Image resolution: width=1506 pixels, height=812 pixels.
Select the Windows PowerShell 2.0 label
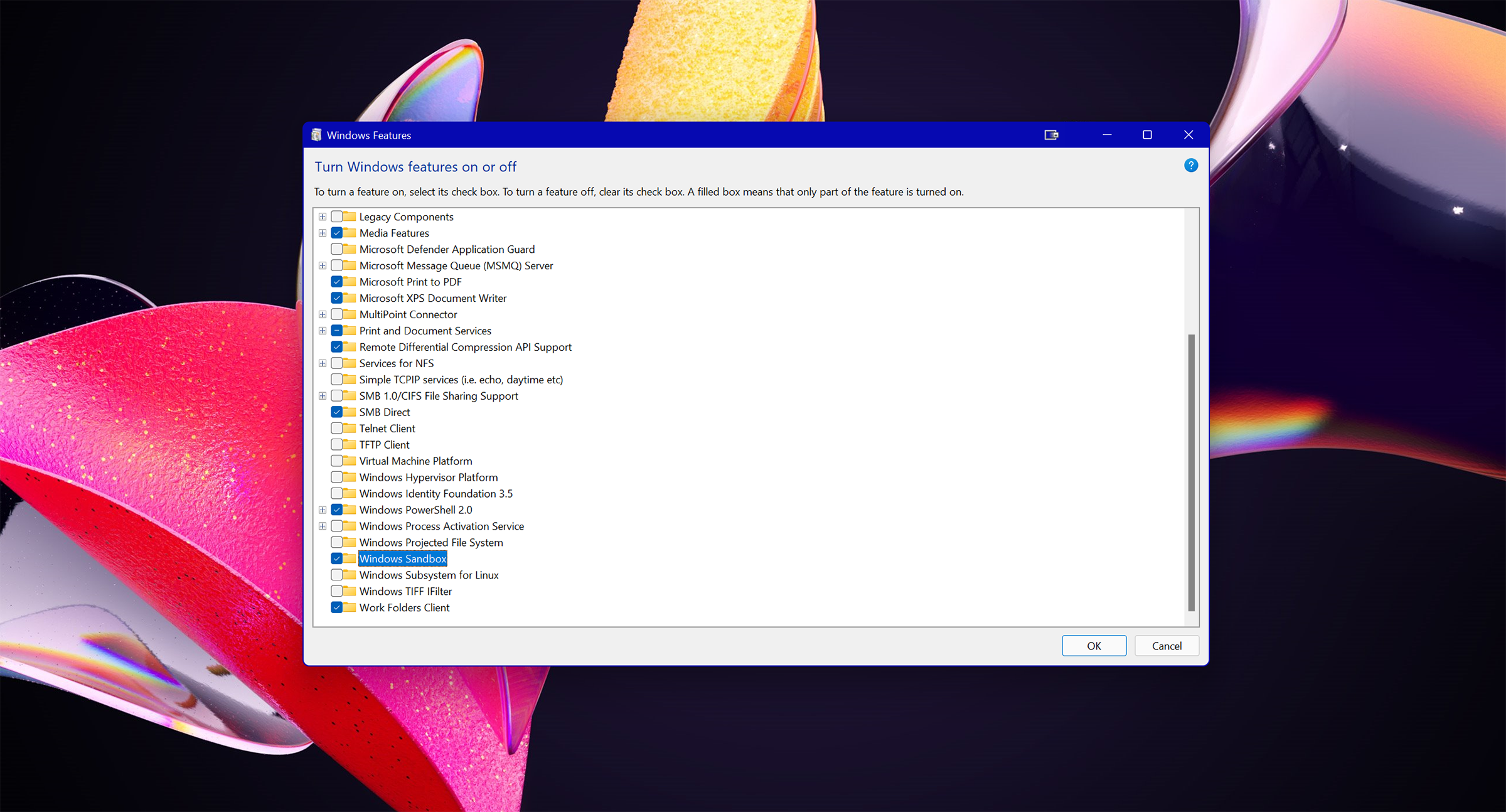[415, 510]
